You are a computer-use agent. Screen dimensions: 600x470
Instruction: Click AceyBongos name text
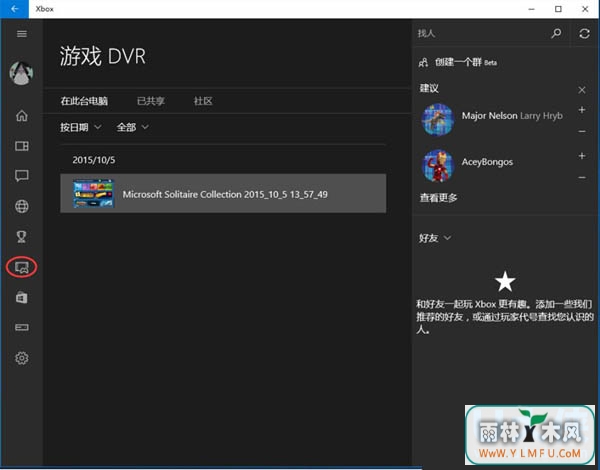pyautogui.click(x=487, y=162)
